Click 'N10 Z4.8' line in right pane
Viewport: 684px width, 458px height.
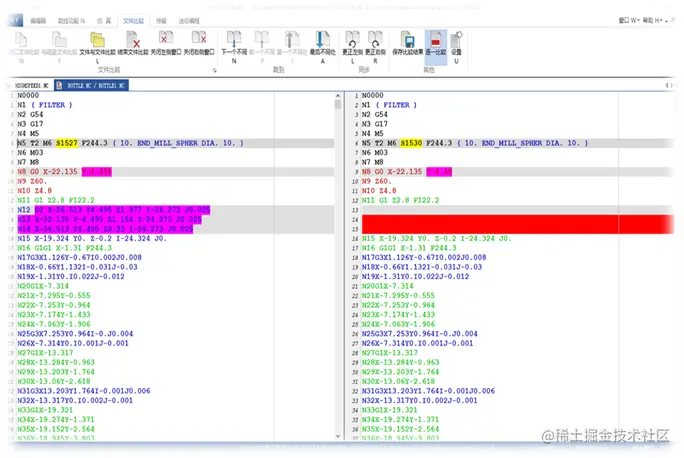[x=379, y=191]
